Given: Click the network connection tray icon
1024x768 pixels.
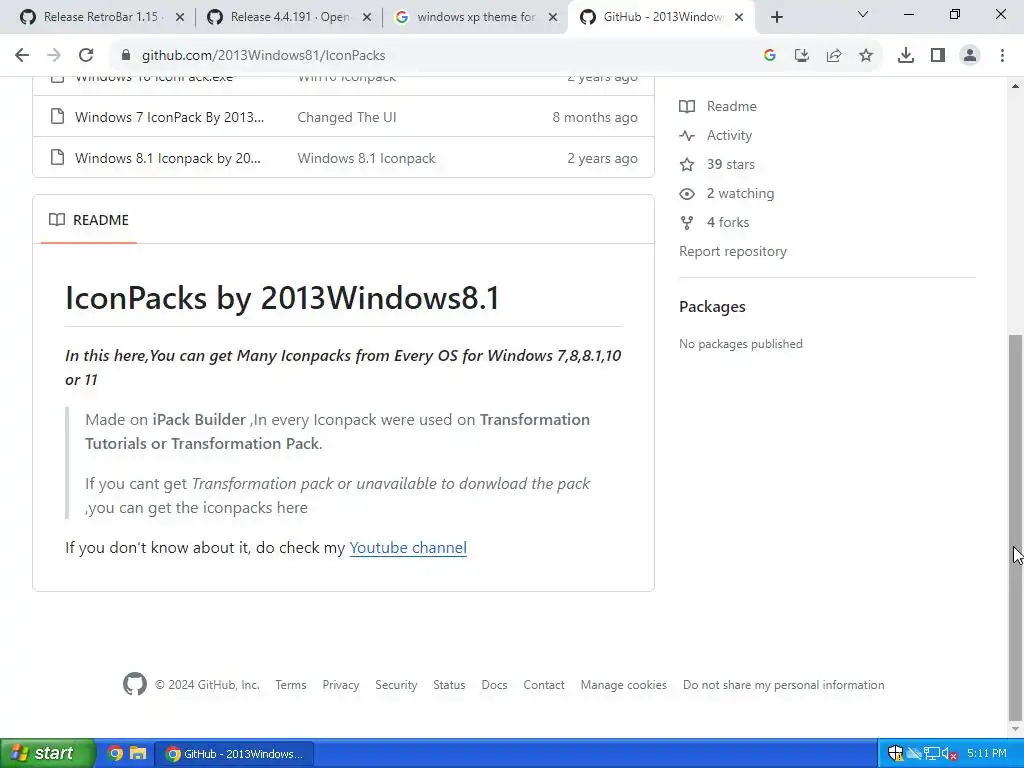Looking at the screenshot, I should 932,754.
